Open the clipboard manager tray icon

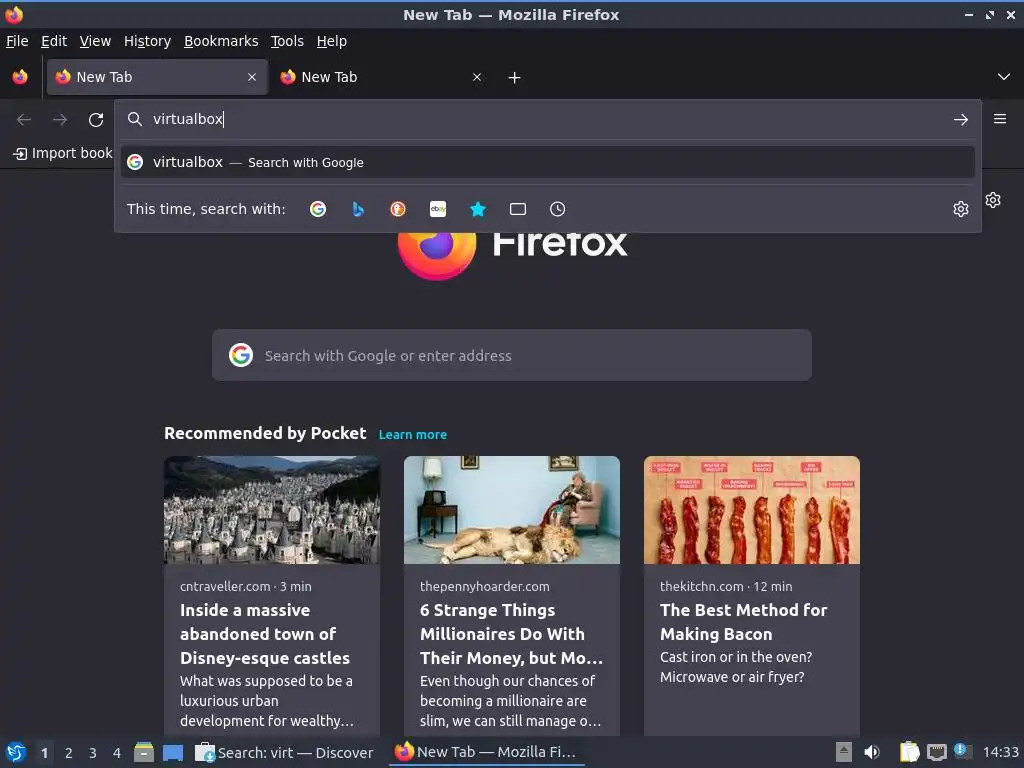coord(909,752)
